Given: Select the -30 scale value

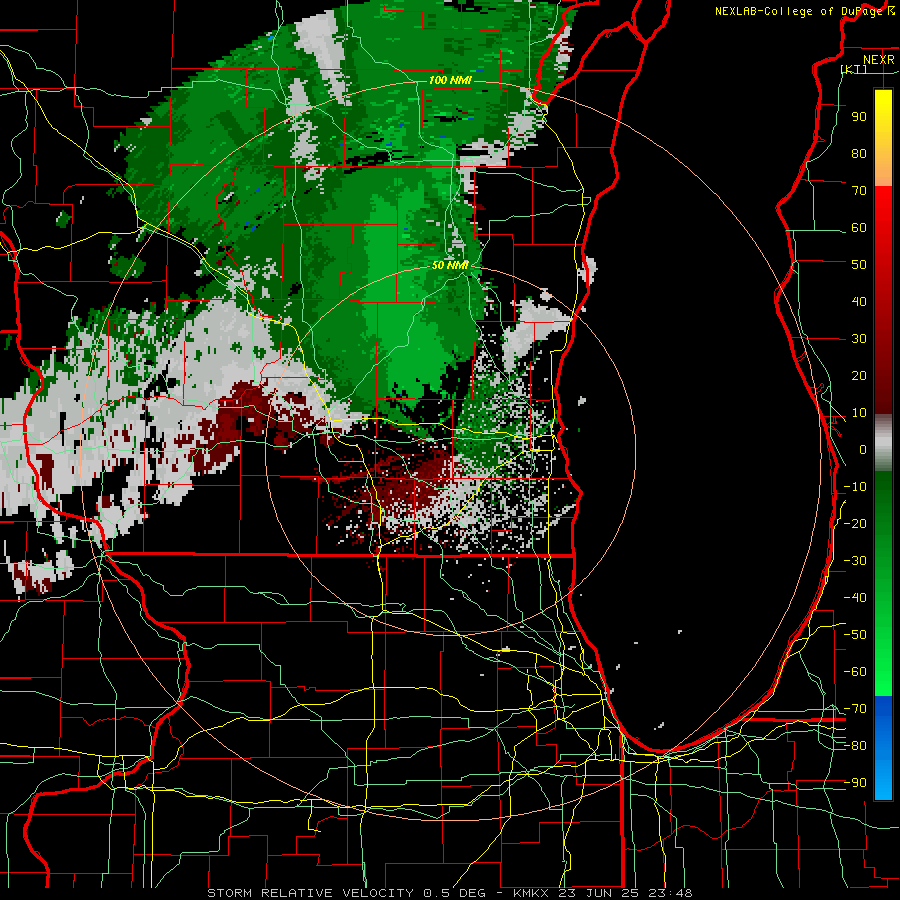Looking at the screenshot, I should pyautogui.click(x=855, y=561).
